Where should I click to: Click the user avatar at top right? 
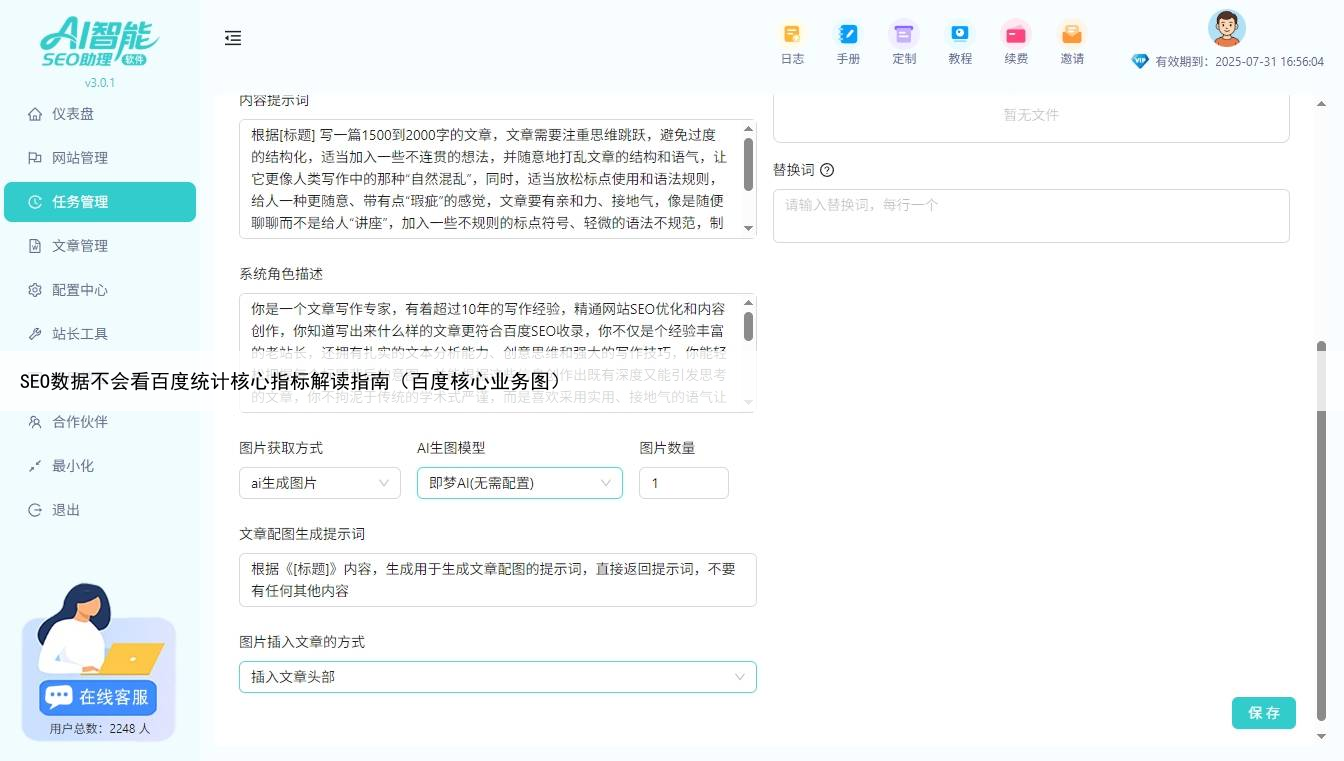pos(1226,28)
